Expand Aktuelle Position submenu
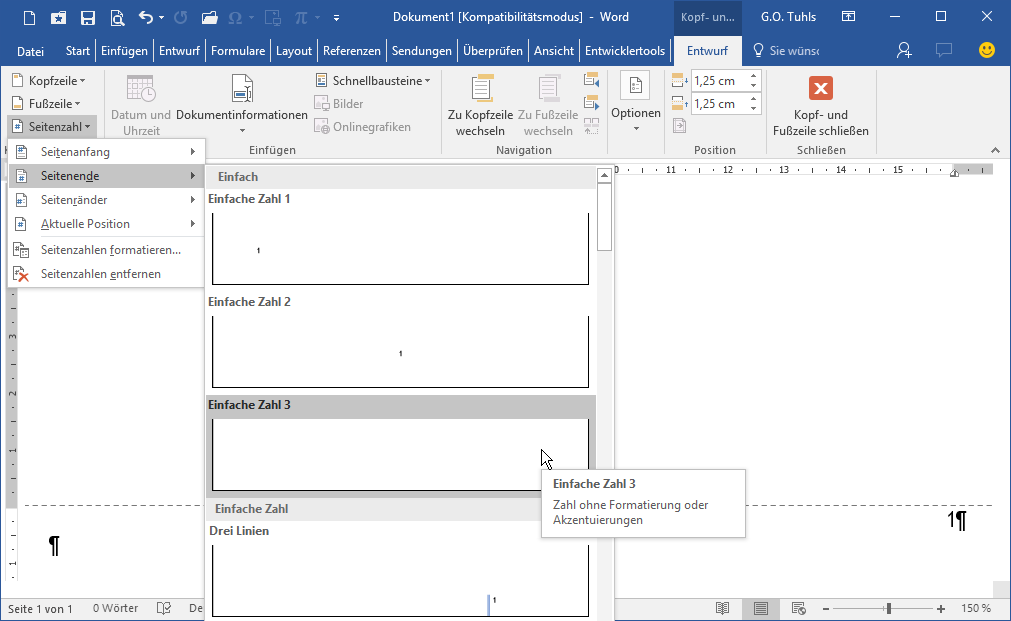Image resolution: width=1011 pixels, height=621 pixels. click(106, 224)
